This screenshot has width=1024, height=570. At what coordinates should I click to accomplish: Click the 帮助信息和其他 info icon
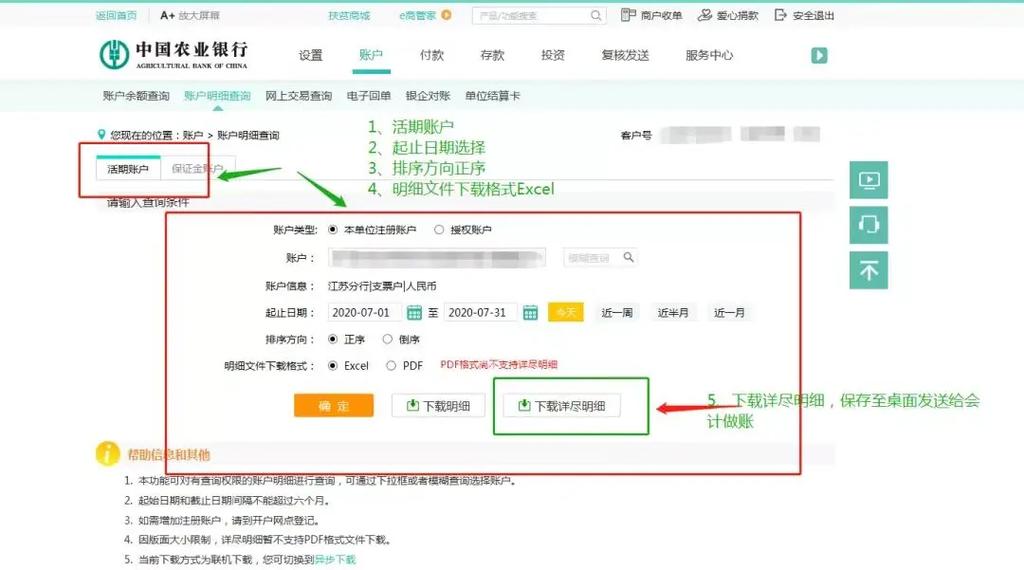[107, 454]
